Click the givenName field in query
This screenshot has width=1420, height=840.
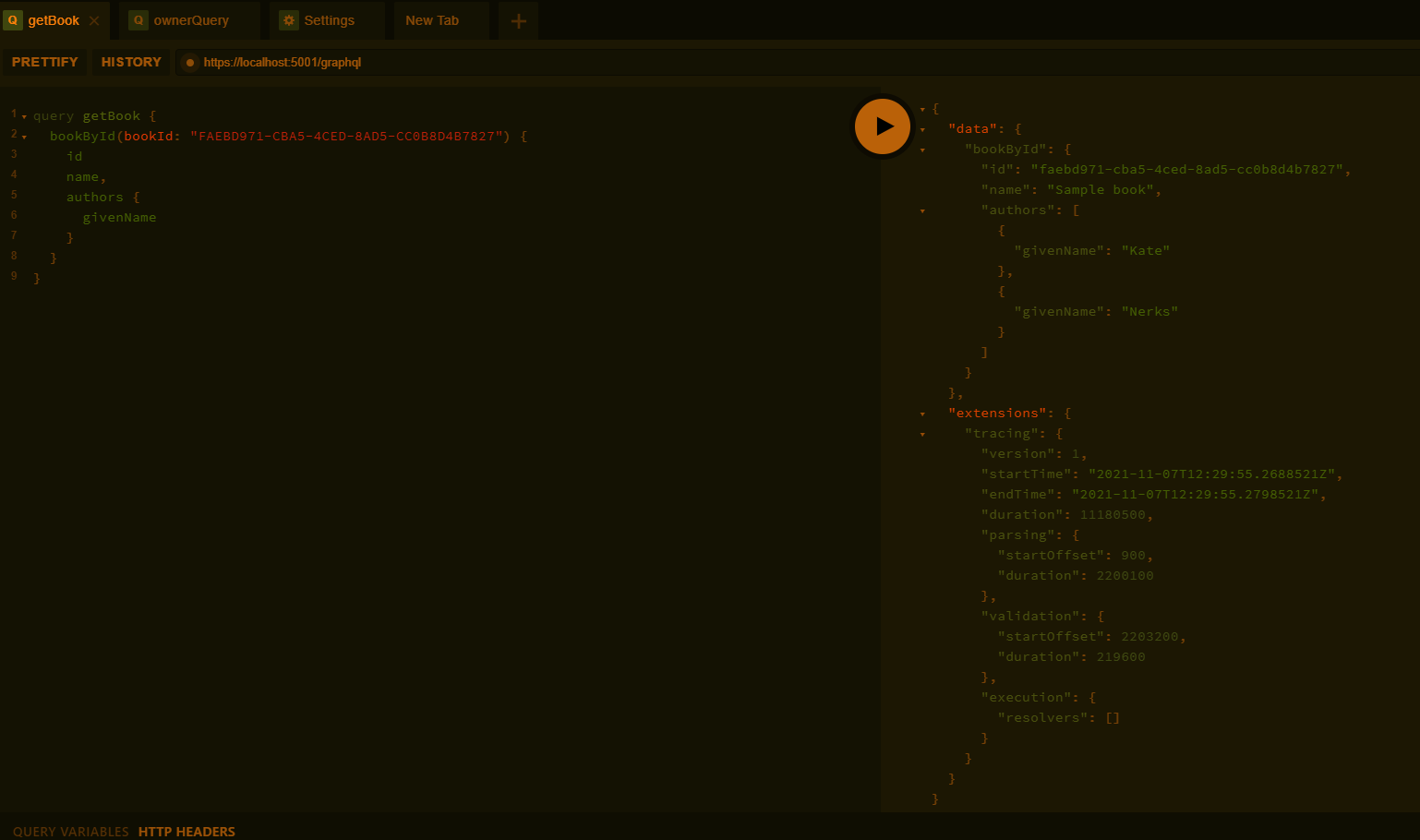(120, 217)
